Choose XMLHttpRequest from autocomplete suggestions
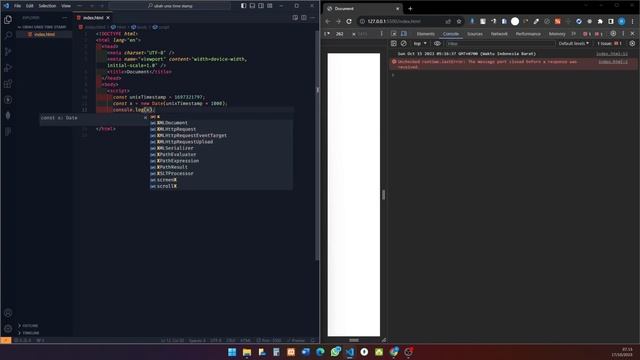 (221, 129)
